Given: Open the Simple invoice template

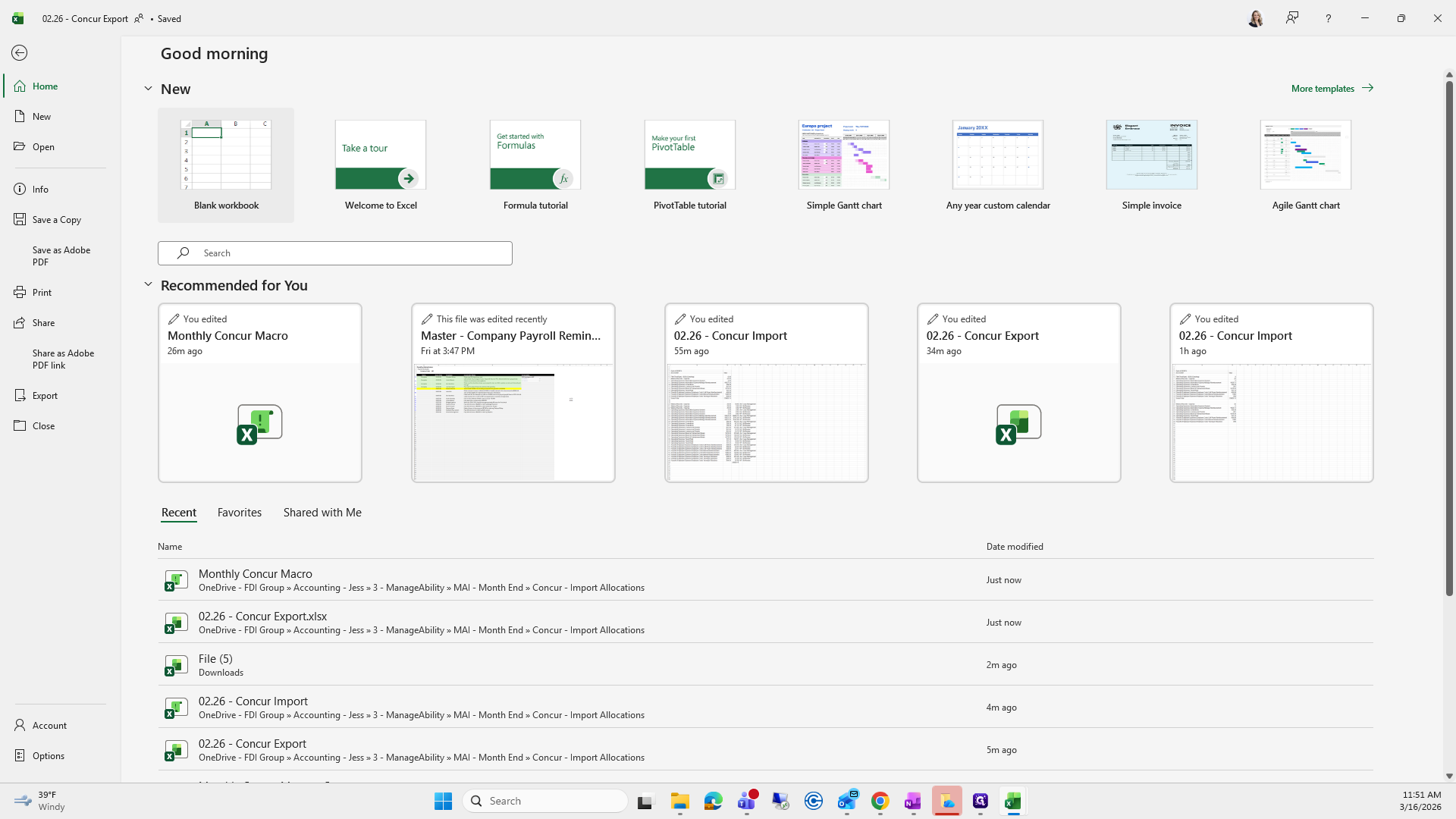Looking at the screenshot, I should [x=1151, y=155].
